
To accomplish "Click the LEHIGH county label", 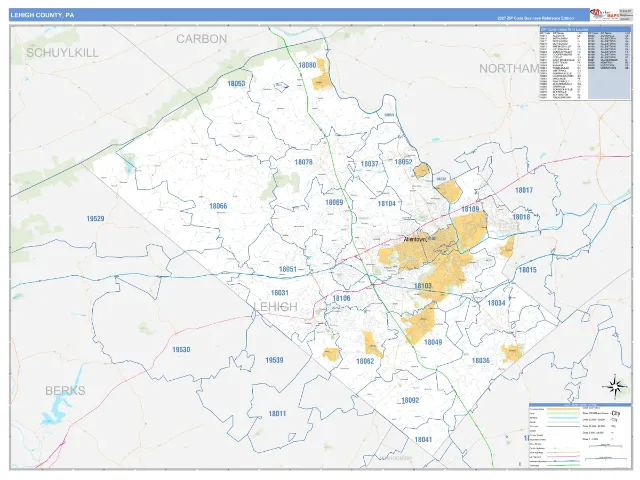I will [276, 307].
